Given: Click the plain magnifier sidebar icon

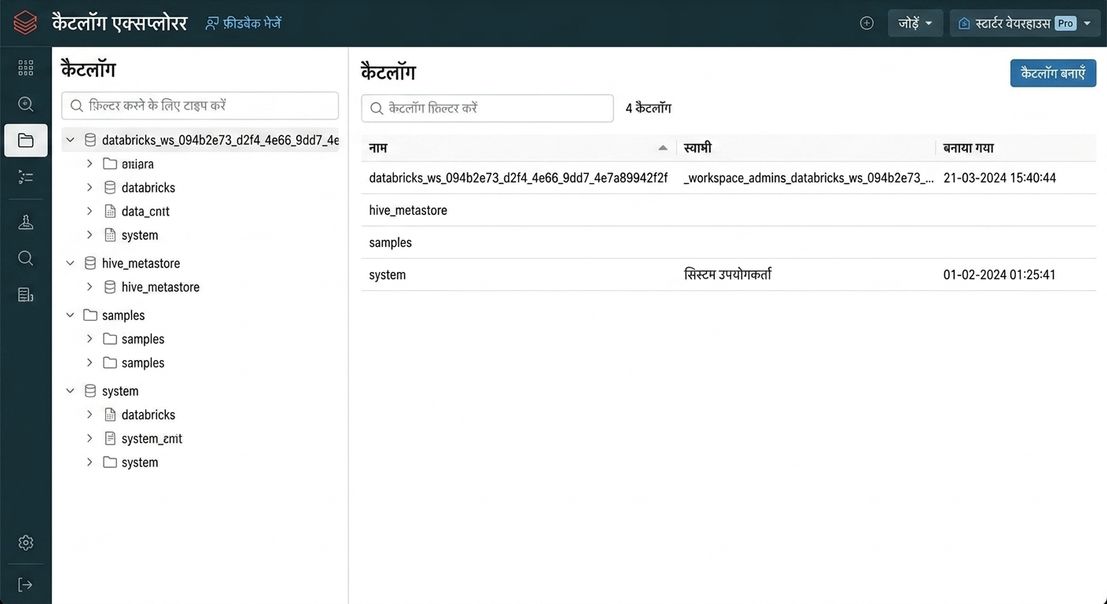Looking at the screenshot, I should pos(25,258).
